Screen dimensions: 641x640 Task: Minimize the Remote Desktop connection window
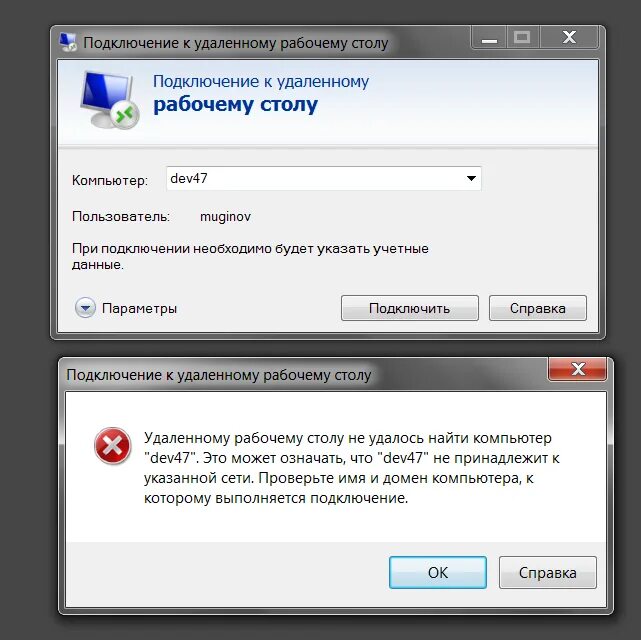tap(489, 38)
